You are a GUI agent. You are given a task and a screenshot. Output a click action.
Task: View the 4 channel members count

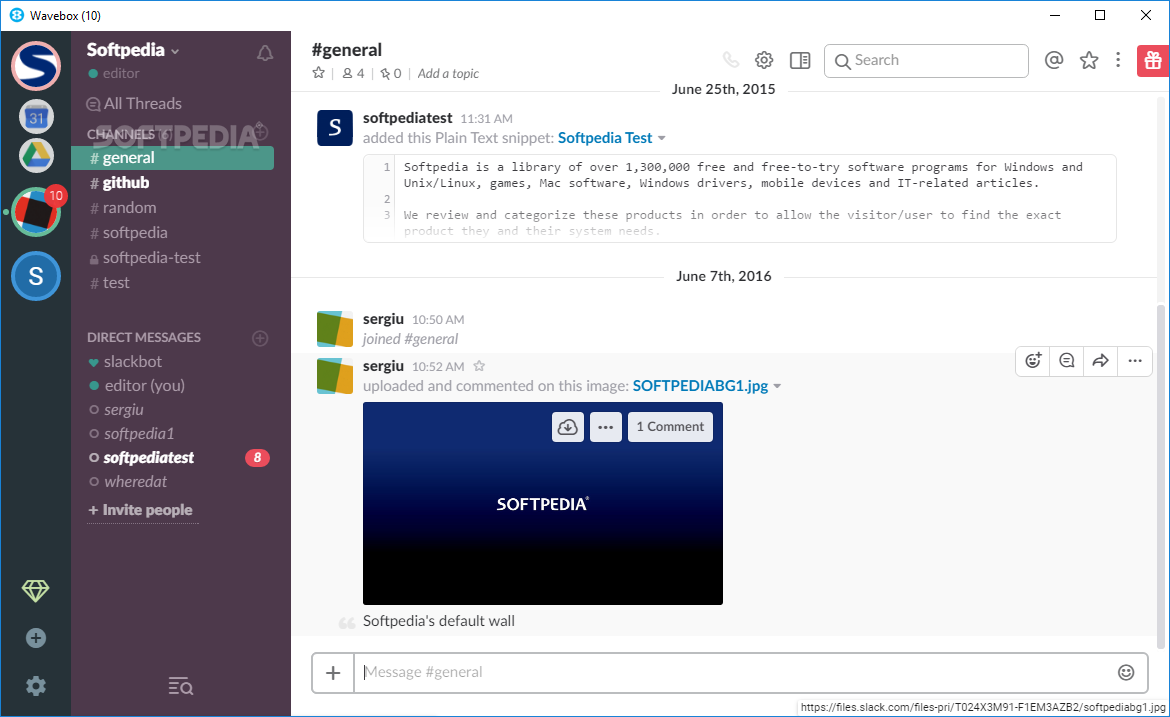[353, 73]
